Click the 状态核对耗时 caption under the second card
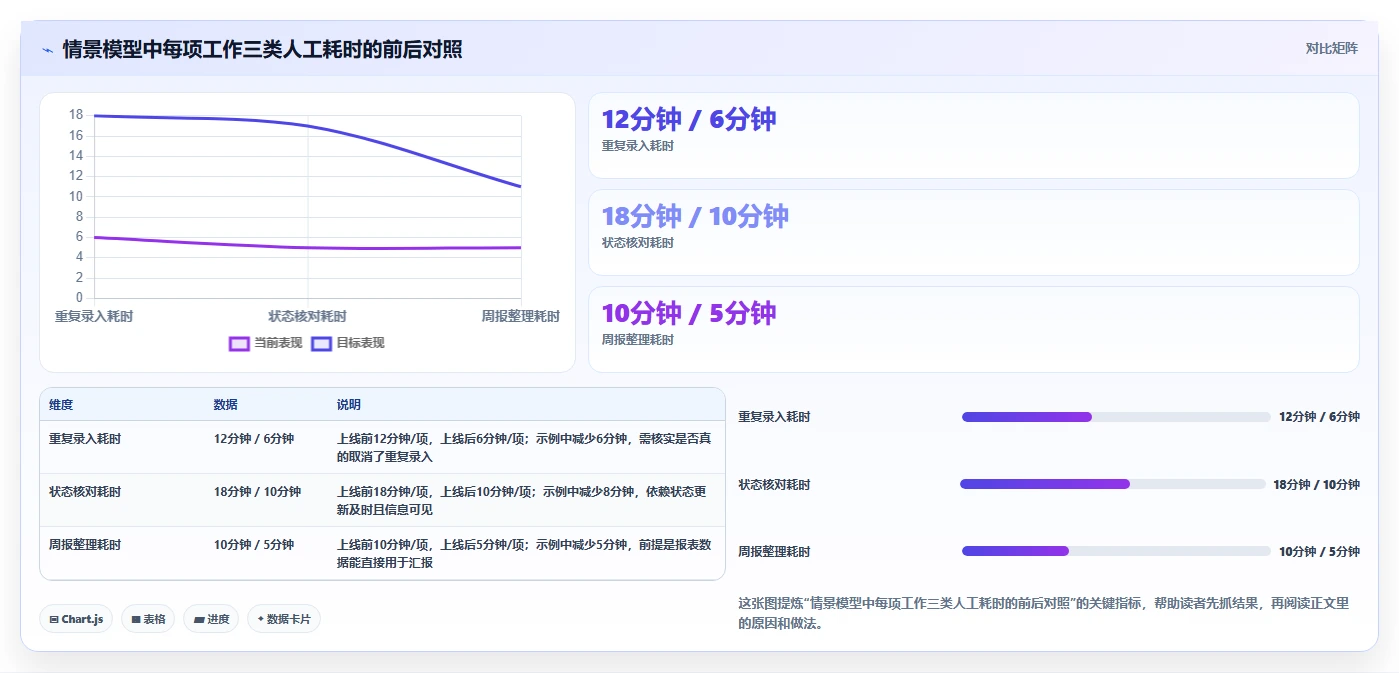Screen dimensions: 1399x673 tap(638, 243)
